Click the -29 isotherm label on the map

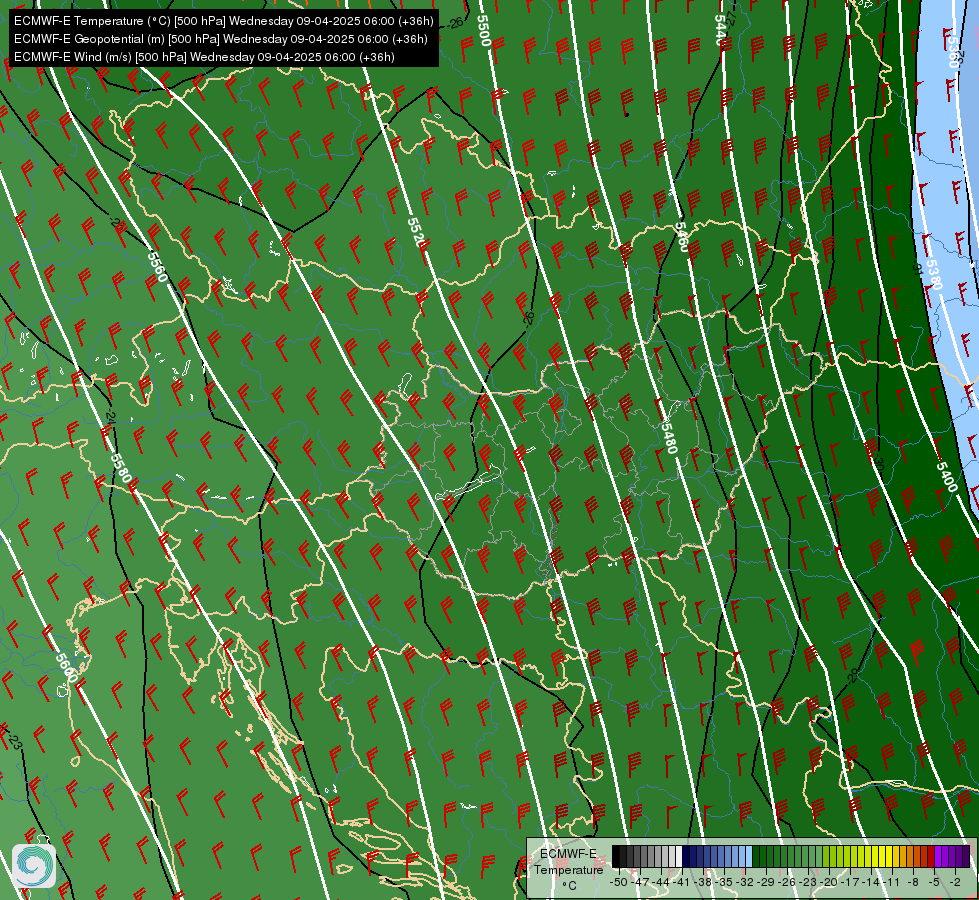coord(854,675)
